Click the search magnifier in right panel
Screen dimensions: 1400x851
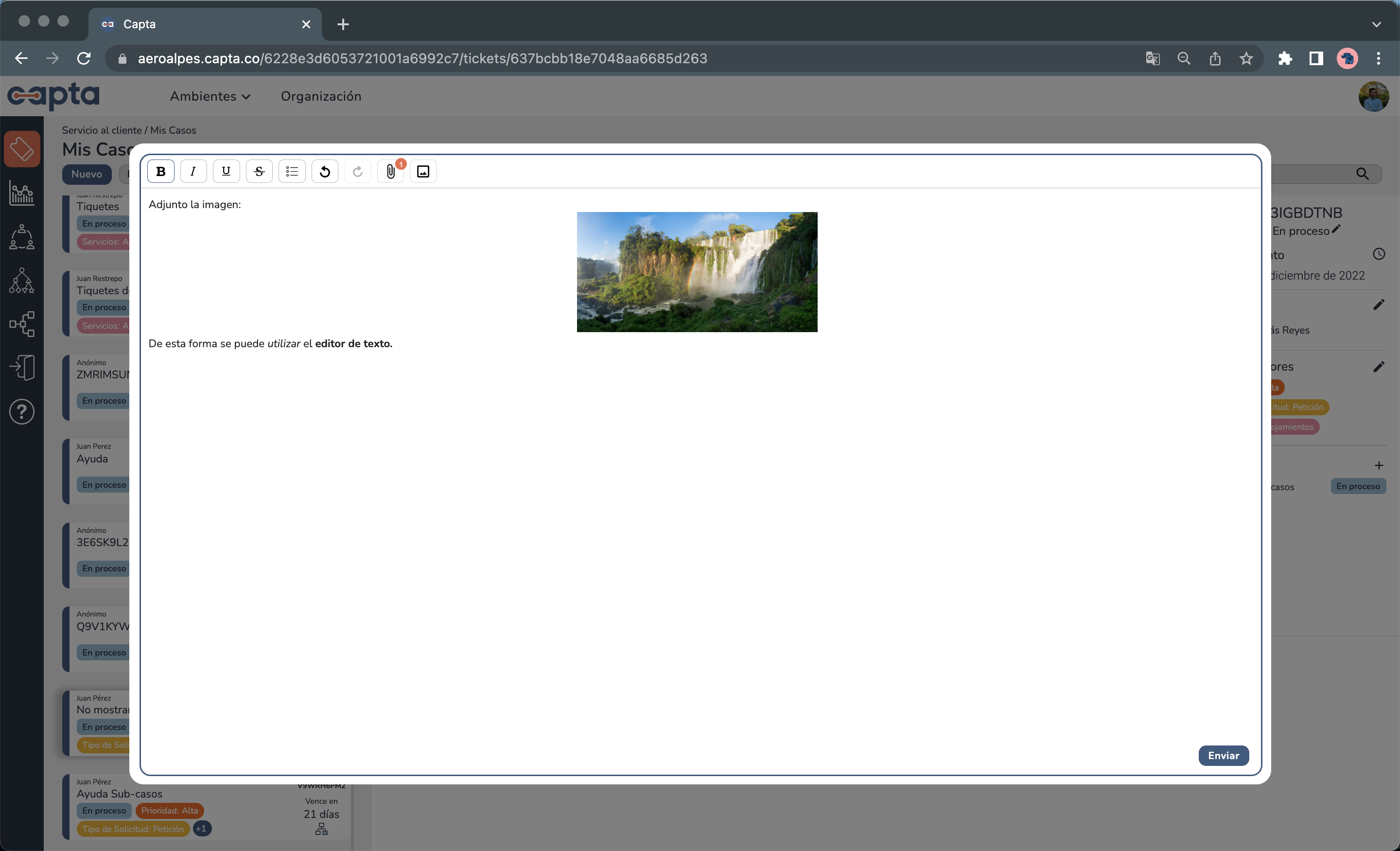pyautogui.click(x=1363, y=174)
